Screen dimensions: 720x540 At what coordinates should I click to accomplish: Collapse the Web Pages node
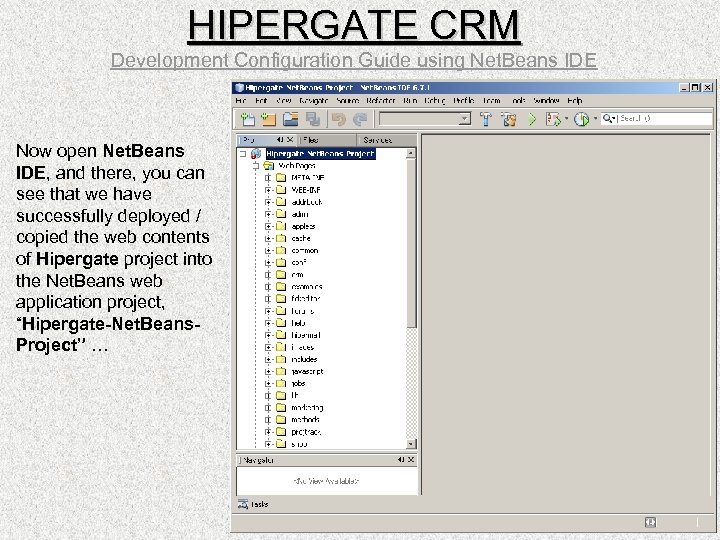click(x=256, y=166)
